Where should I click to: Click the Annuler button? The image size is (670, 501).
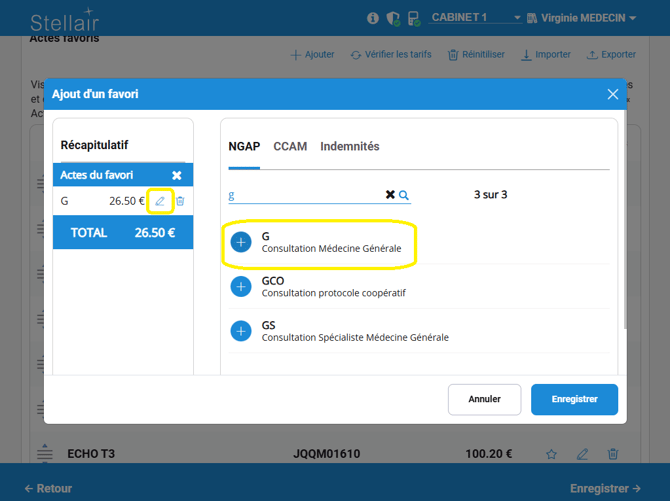pyautogui.click(x=484, y=399)
